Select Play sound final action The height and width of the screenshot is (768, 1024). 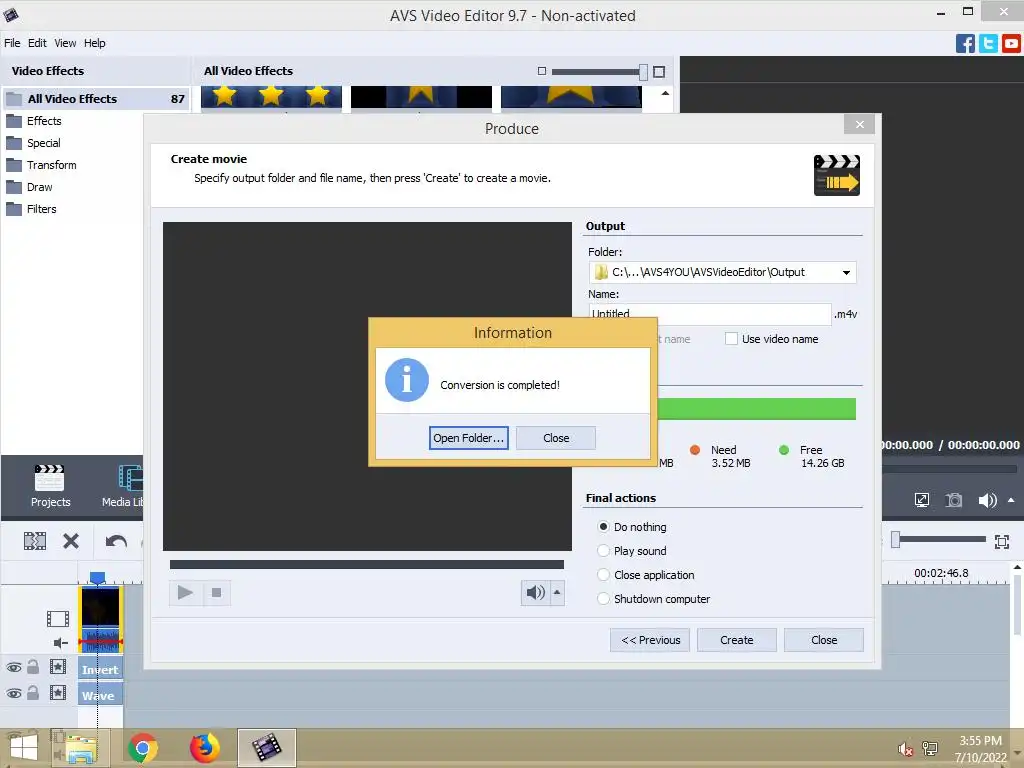click(603, 551)
